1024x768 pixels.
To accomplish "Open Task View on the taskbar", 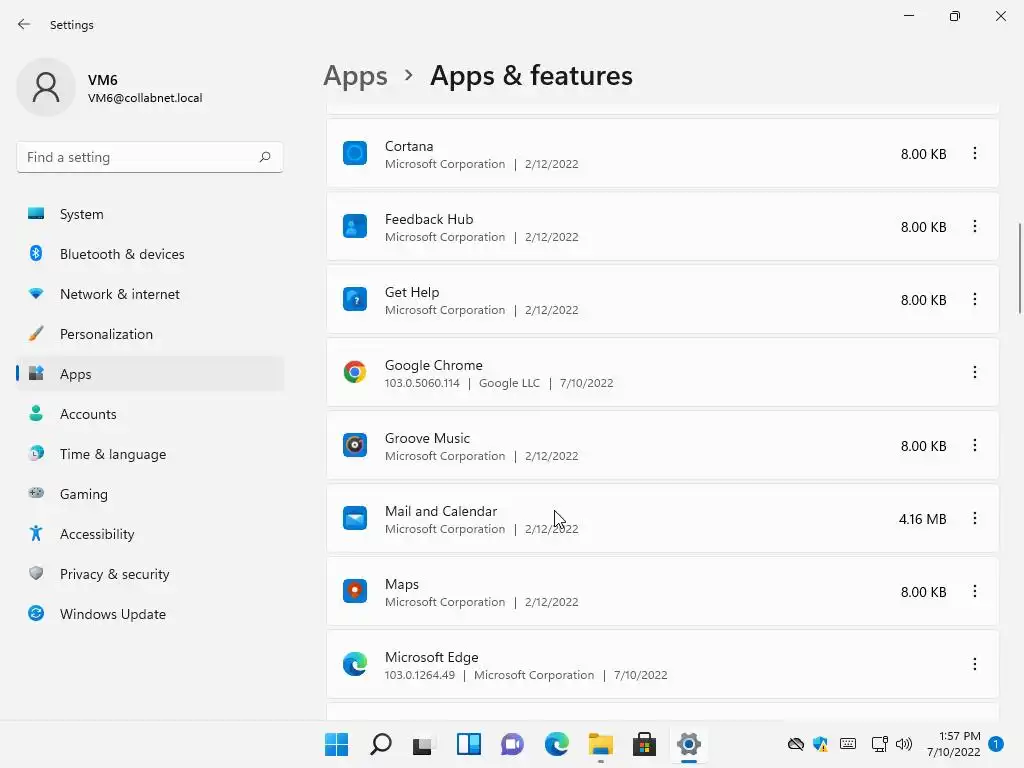I will (423, 744).
